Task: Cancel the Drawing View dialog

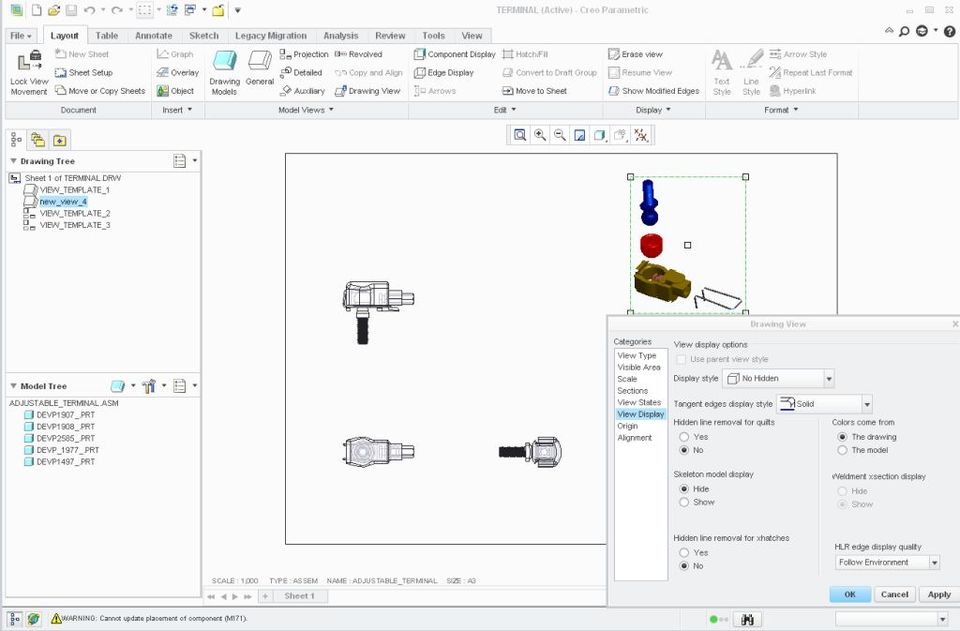Action: (x=894, y=594)
